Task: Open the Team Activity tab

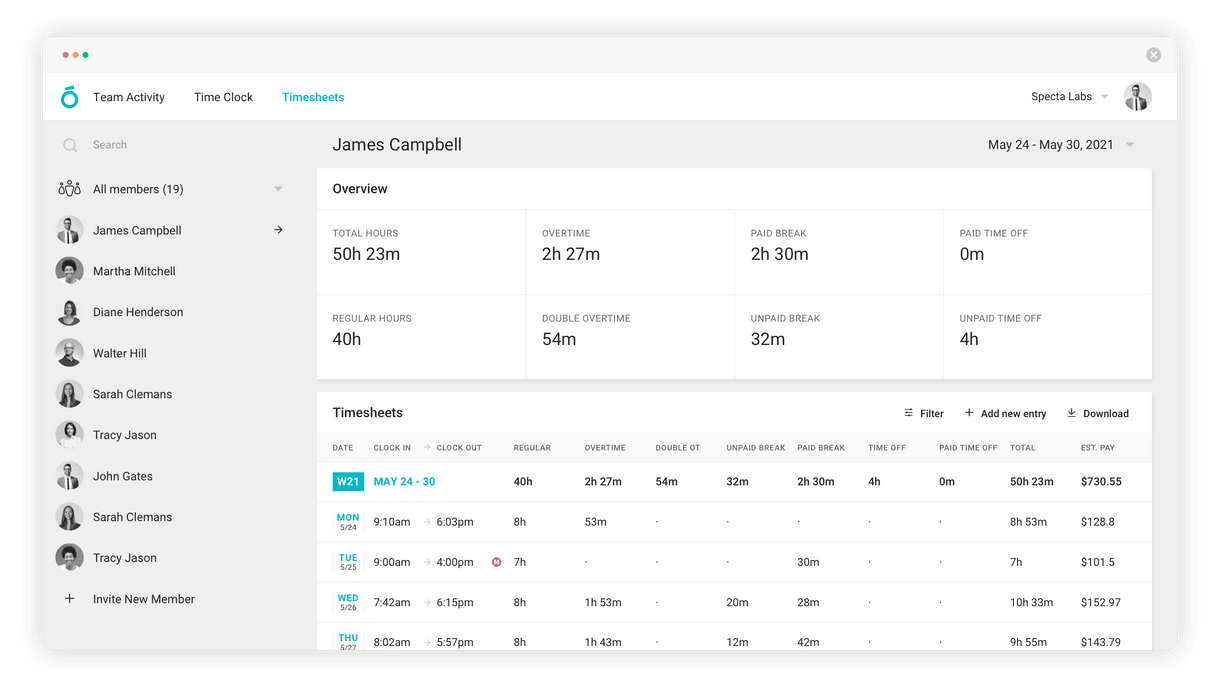Action: pyautogui.click(x=129, y=97)
